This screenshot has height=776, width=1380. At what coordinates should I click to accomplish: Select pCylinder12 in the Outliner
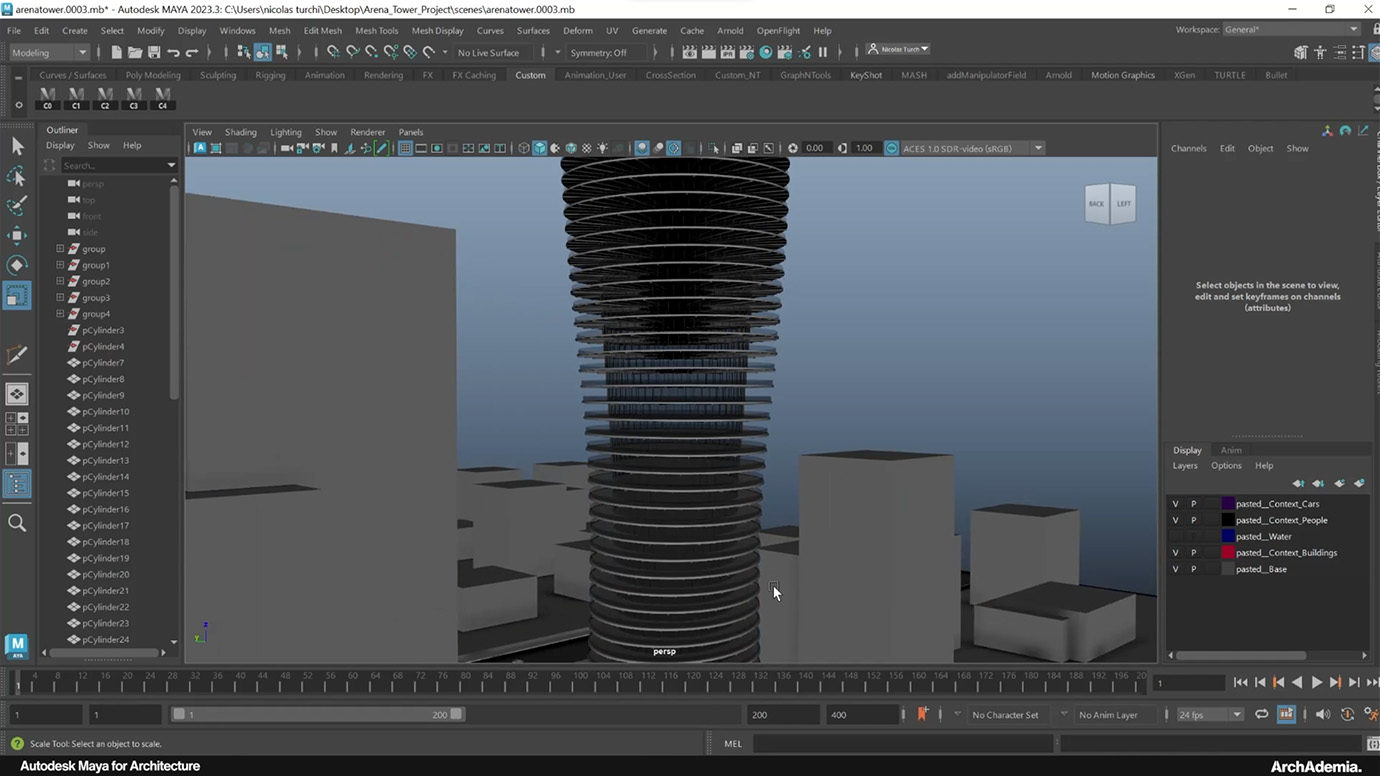105,444
